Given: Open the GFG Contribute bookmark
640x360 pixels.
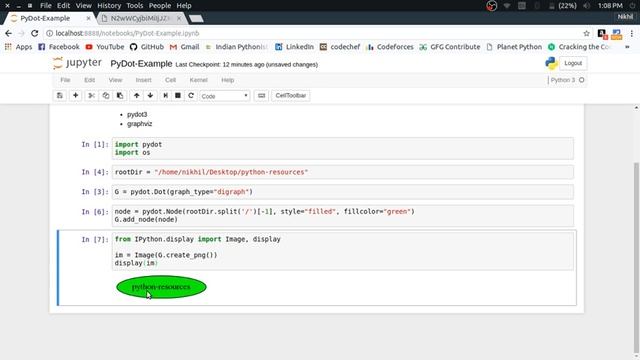Looking at the screenshot, I should point(450,47).
